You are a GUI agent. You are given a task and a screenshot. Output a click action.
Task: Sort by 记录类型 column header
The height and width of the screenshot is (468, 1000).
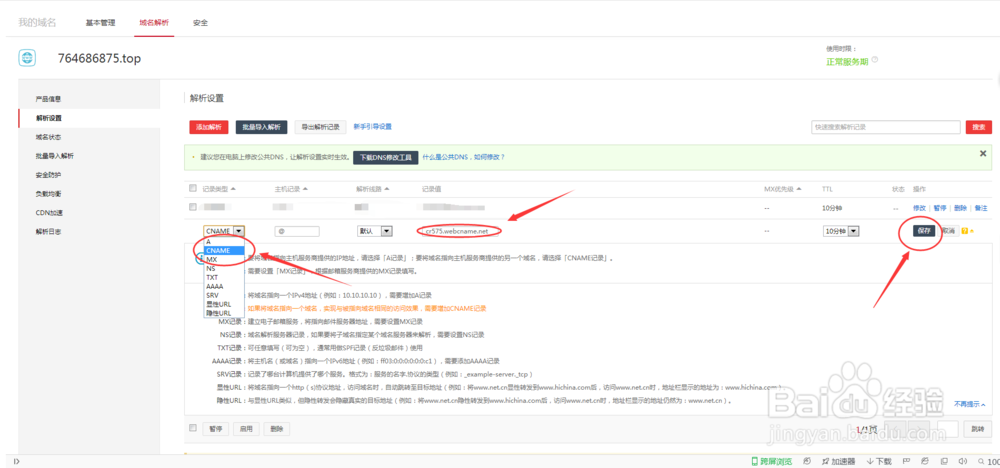click(219, 189)
